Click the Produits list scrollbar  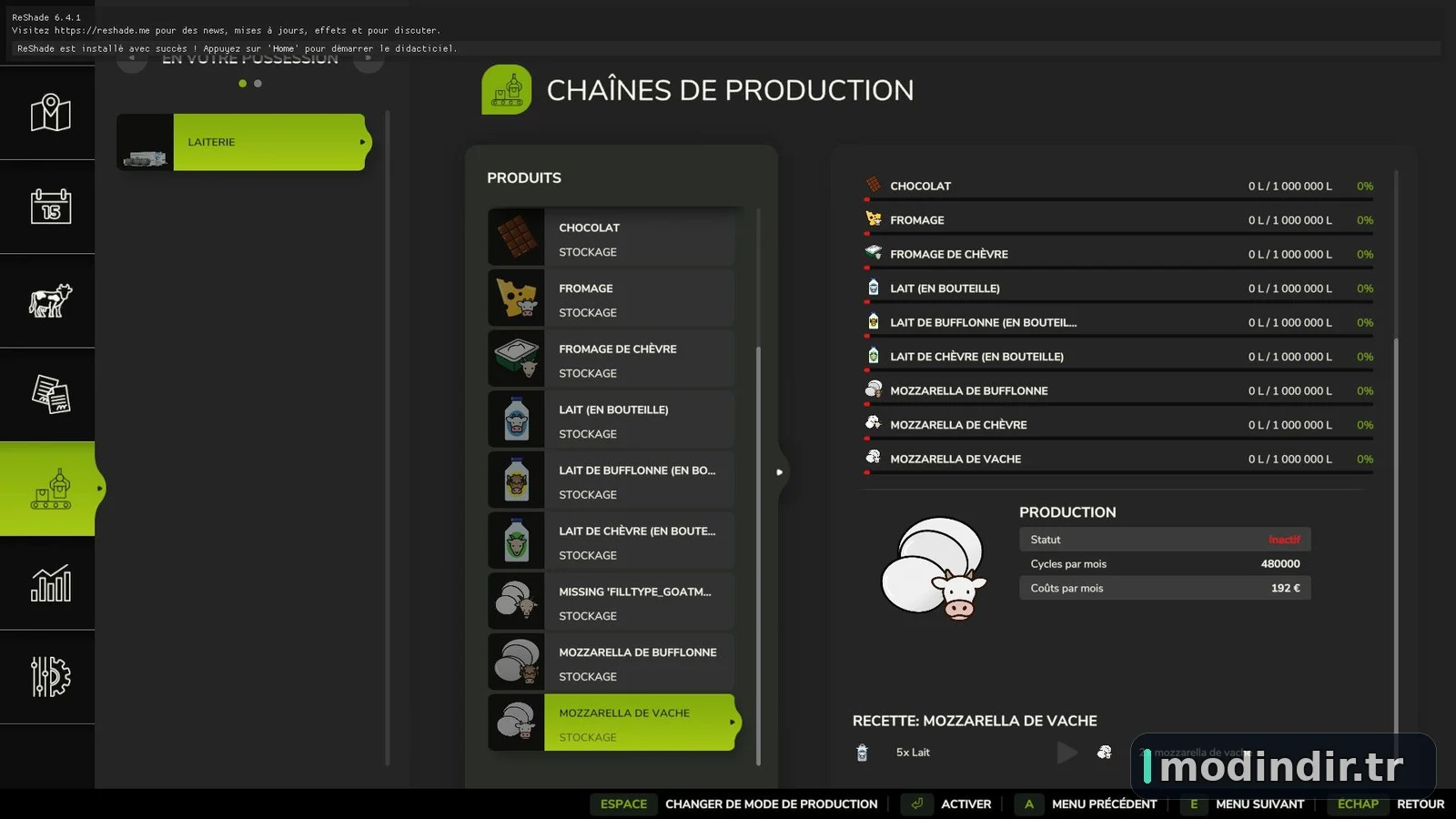758,555
